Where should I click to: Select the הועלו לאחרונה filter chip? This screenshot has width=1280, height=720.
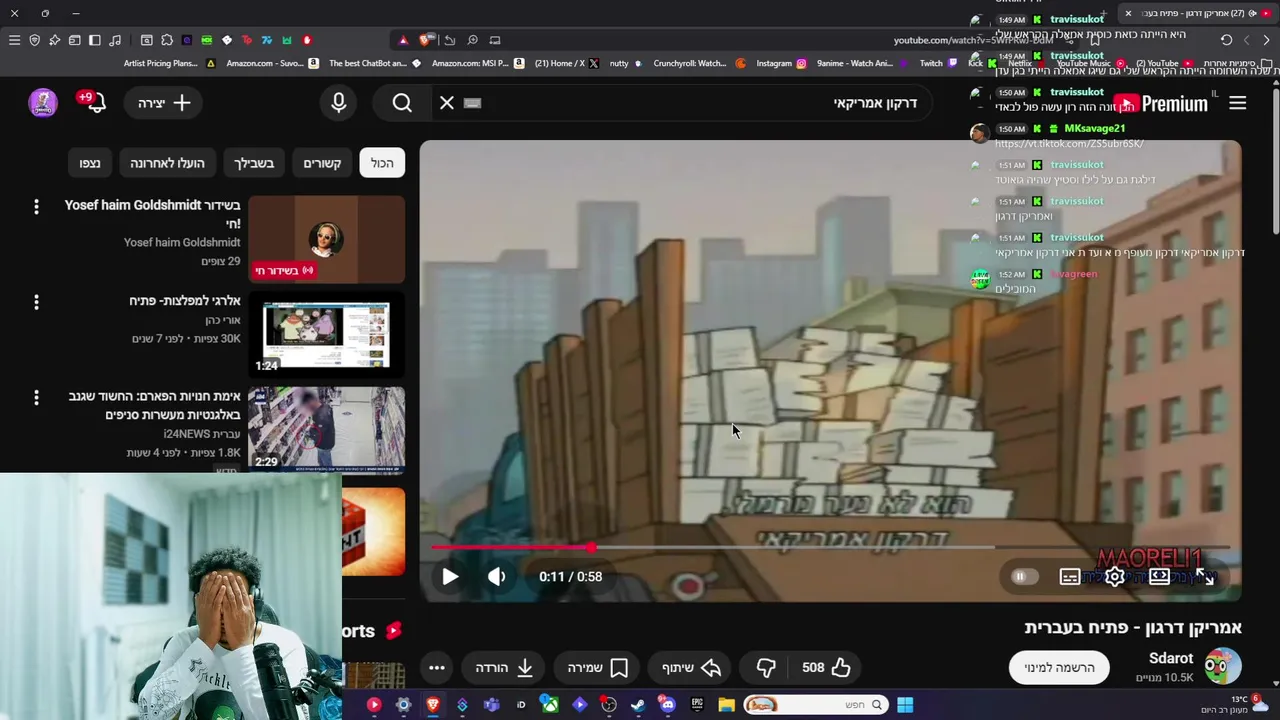point(167,163)
